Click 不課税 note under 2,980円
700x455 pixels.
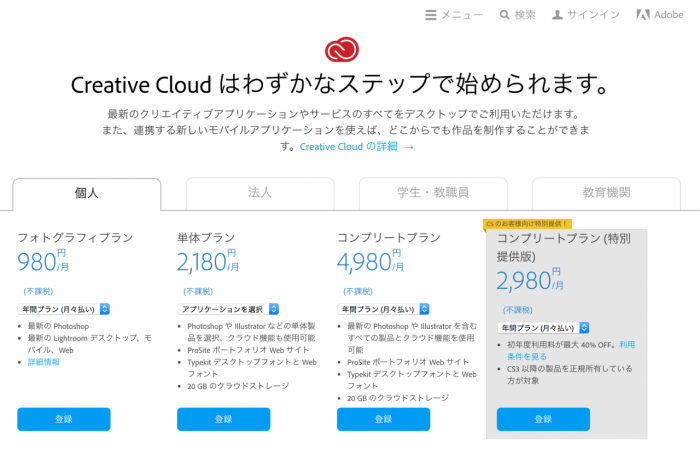518,310
